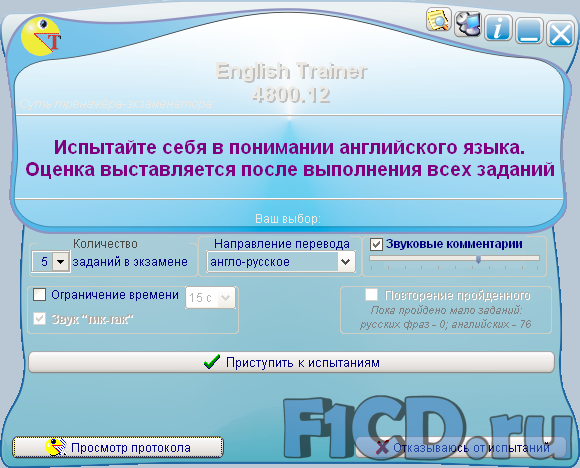Click the English Trainer 4800.12 title
This screenshot has height=468, width=580.
291,83
